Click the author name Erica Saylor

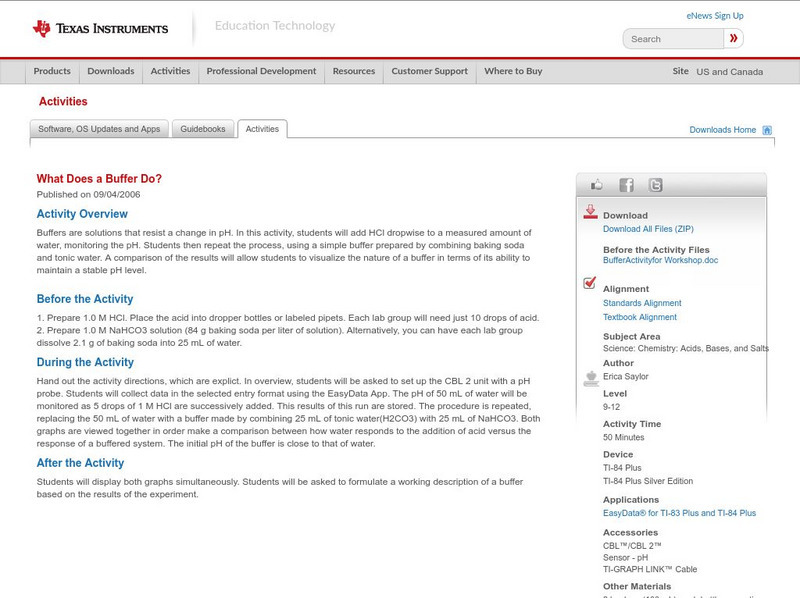[626, 377]
